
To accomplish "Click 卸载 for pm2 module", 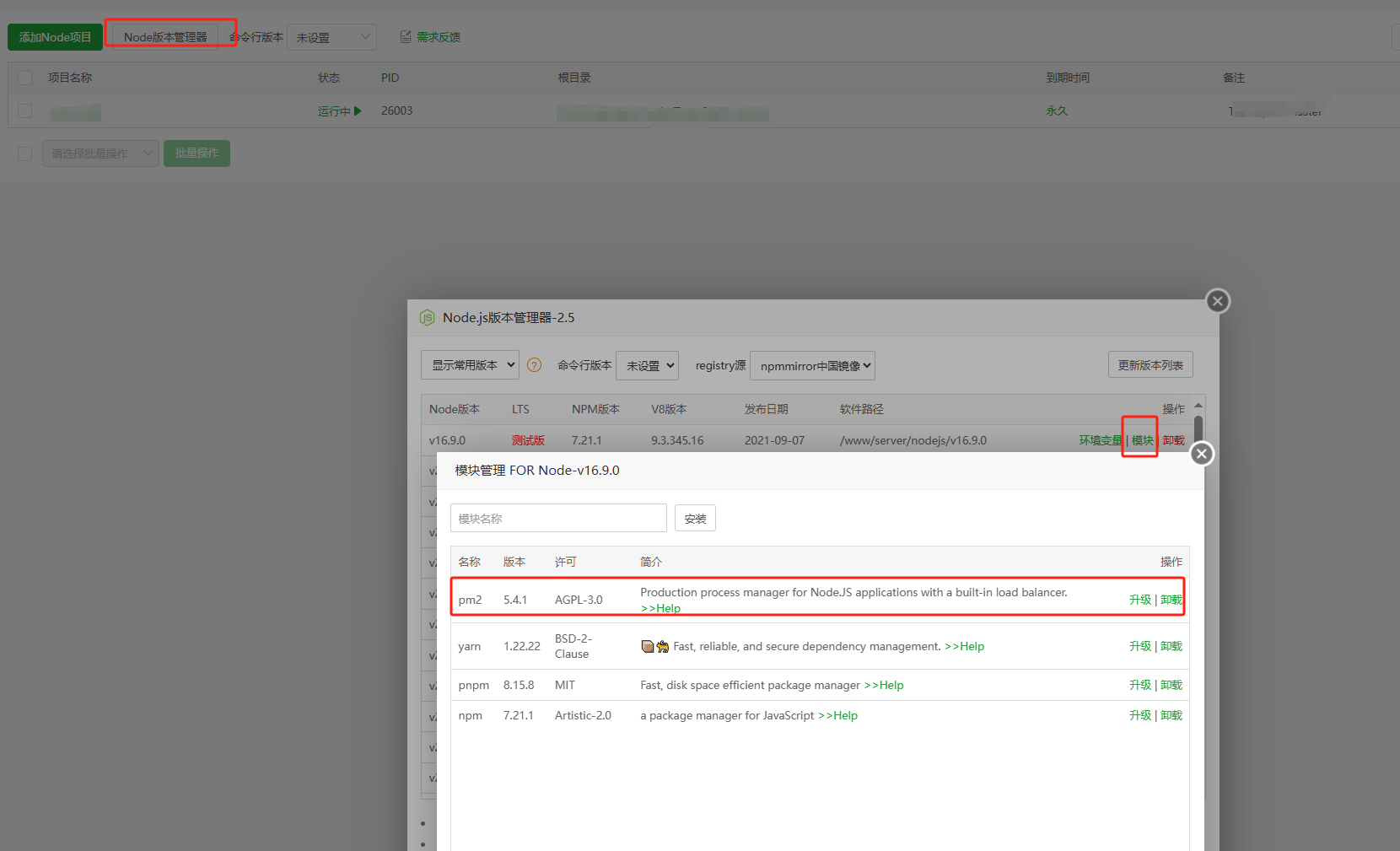I will [1171, 600].
